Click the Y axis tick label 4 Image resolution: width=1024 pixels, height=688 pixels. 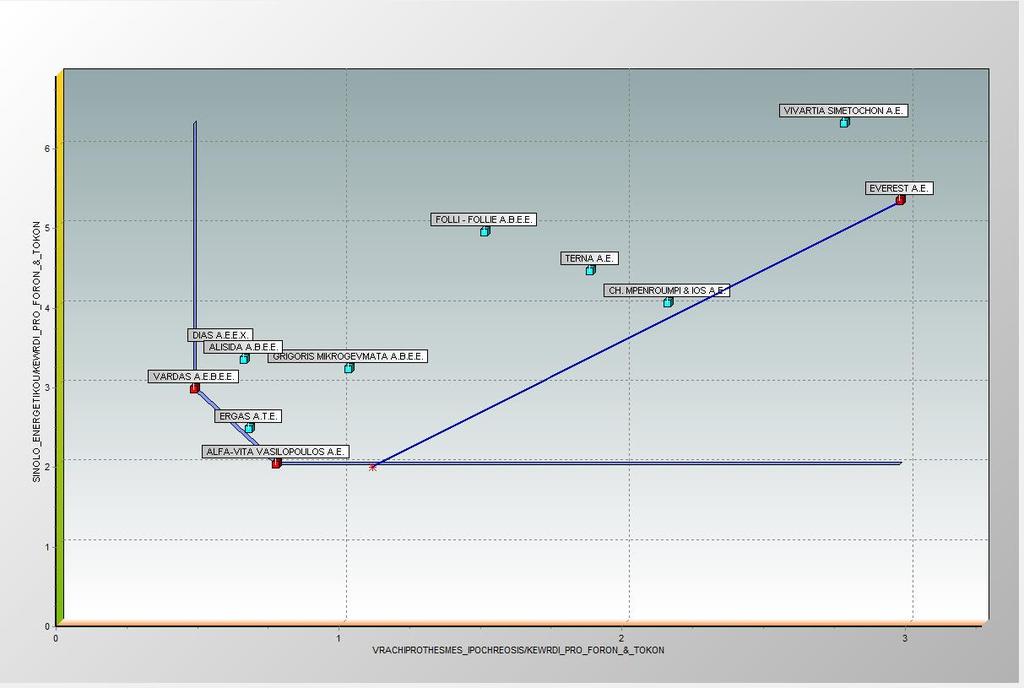click(x=47, y=307)
